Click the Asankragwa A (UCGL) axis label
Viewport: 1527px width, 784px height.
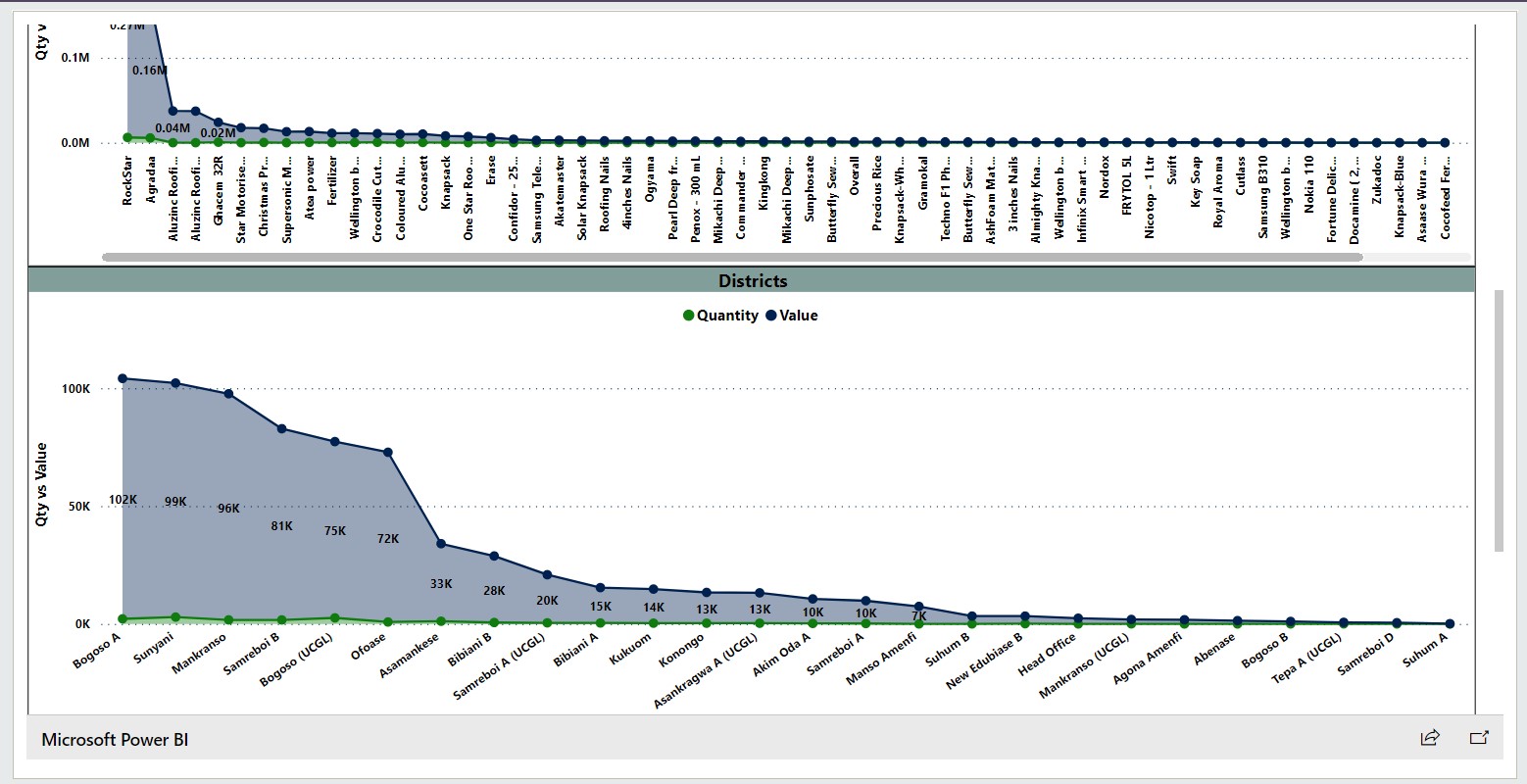[x=706, y=671]
